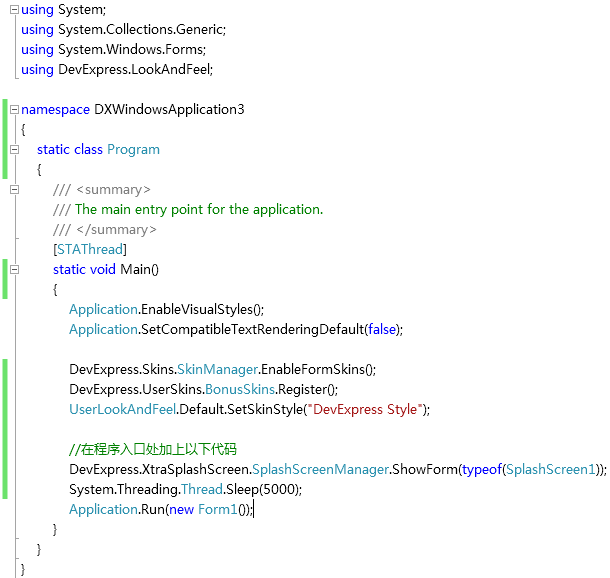Click the 'static void' keywords

pyautogui.click(x=84, y=270)
